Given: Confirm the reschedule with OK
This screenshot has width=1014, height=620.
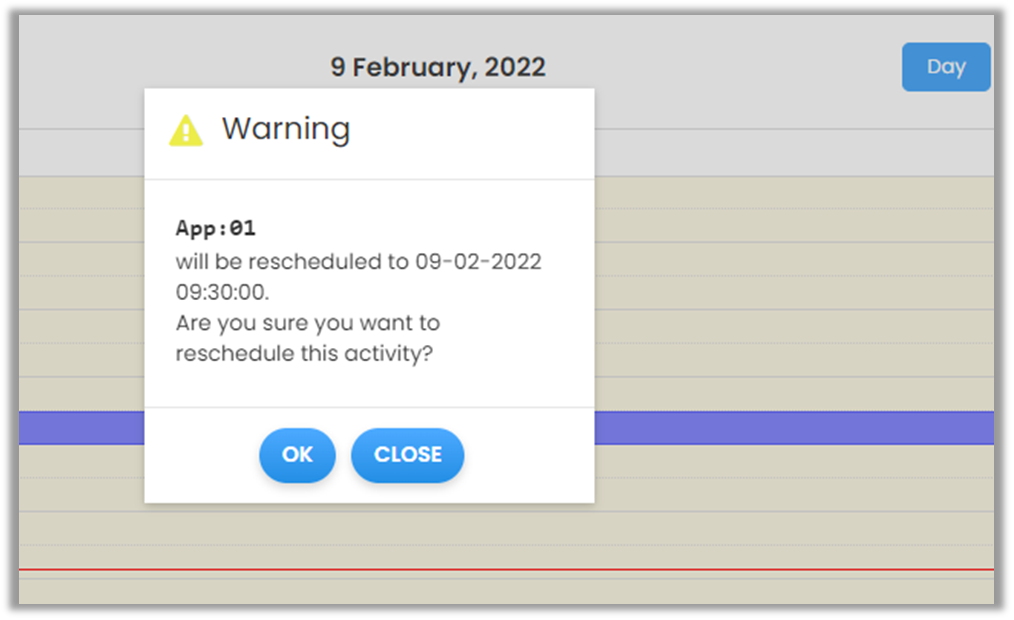Looking at the screenshot, I should (297, 455).
